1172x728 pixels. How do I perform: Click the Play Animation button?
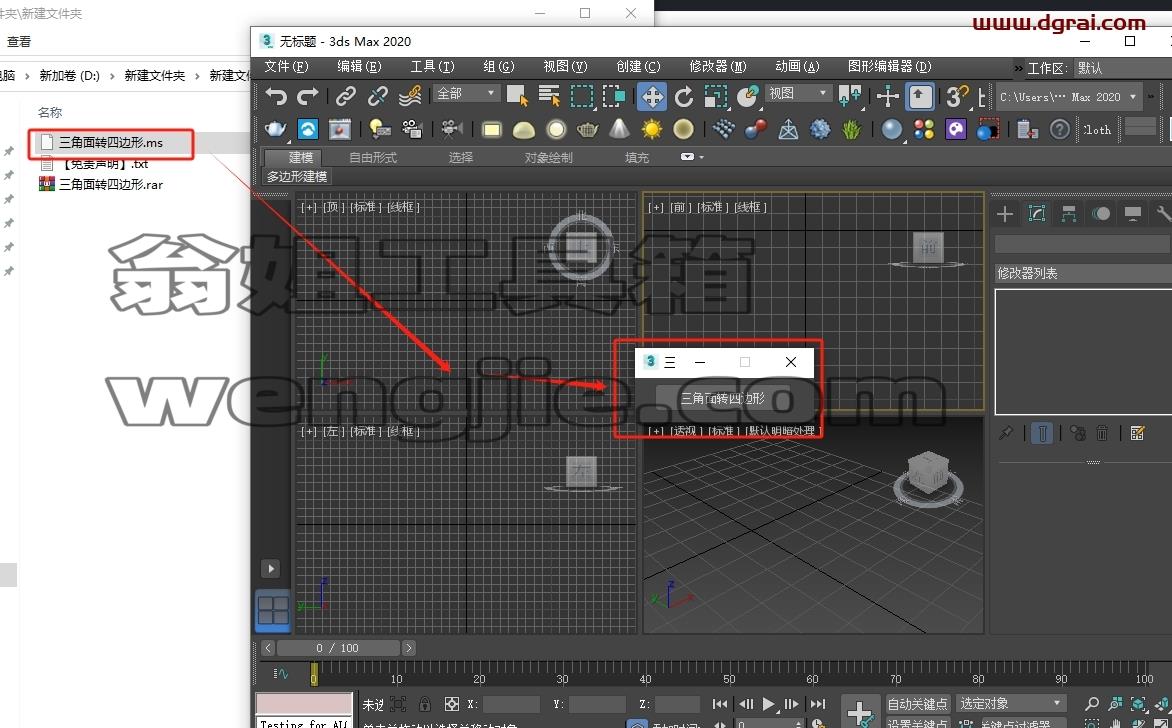768,703
